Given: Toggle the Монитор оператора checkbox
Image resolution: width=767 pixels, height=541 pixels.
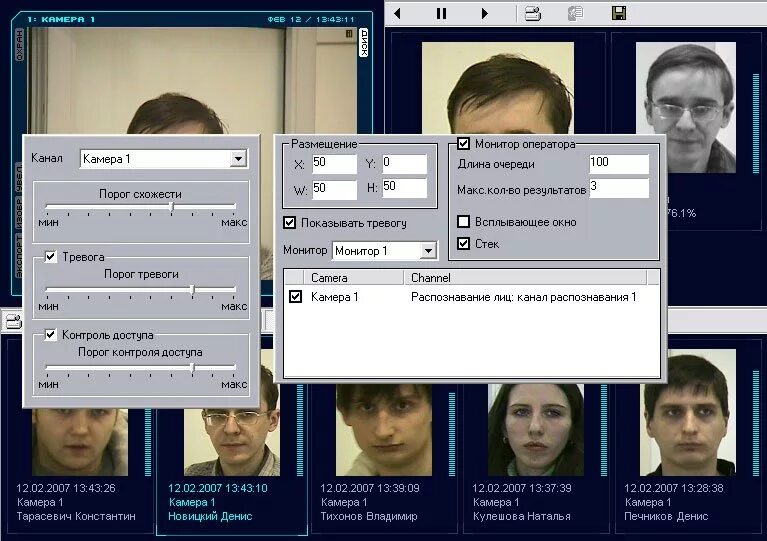Looking at the screenshot, I should pyautogui.click(x=463, y=143).
